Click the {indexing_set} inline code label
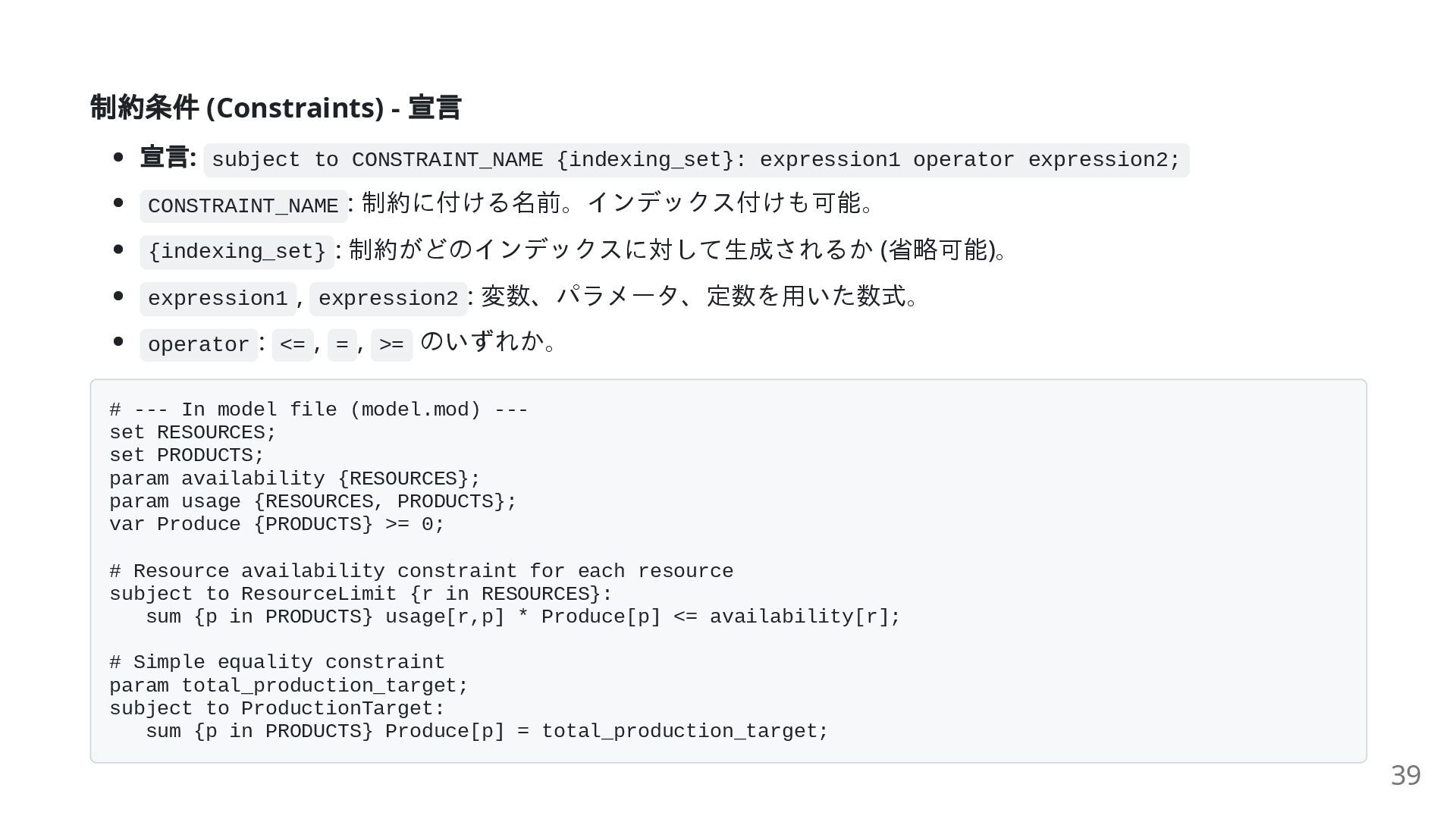The width and height of the screenshot is (1456, 819). pyautogui.click(x=237, y=252)
